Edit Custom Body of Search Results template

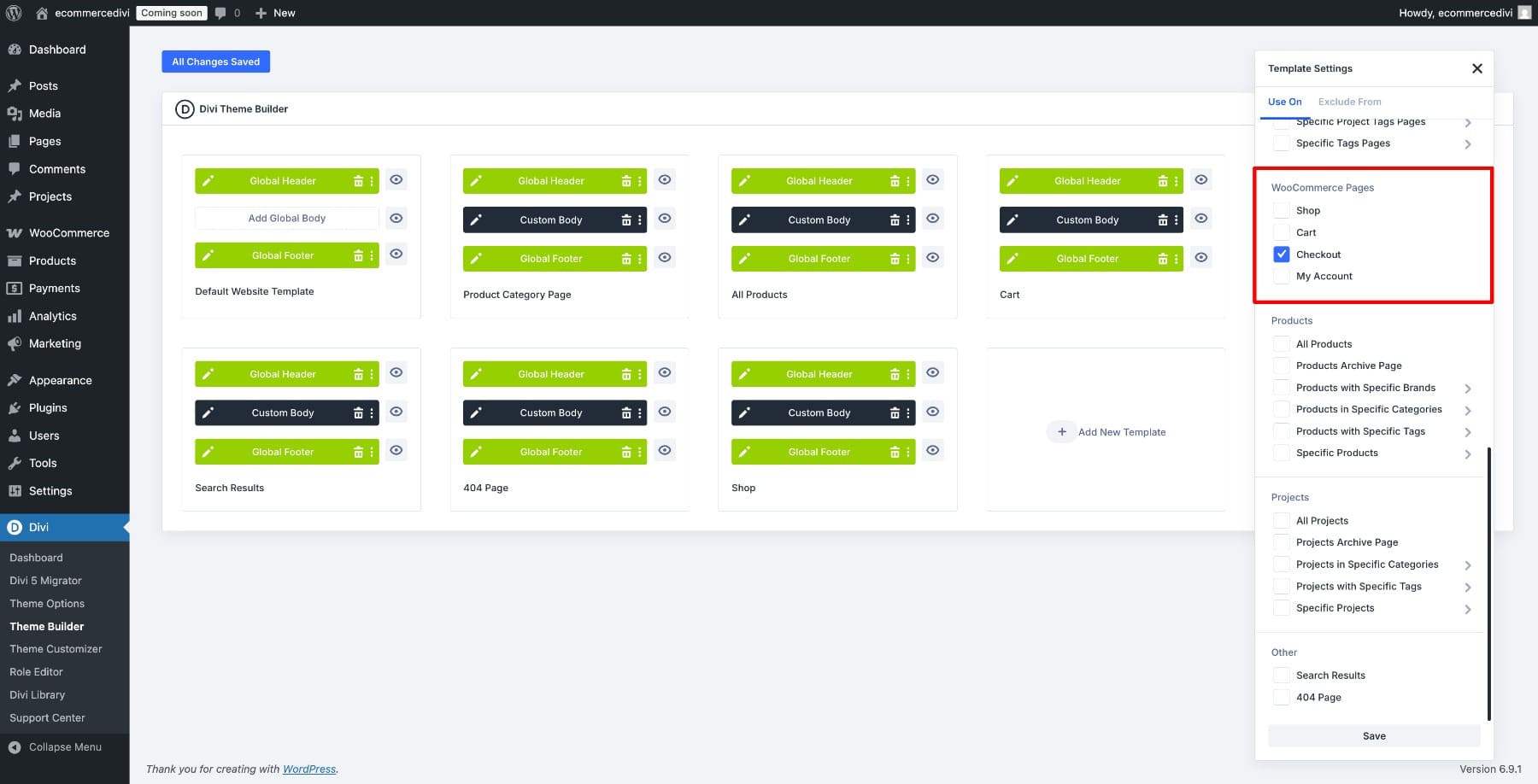(208, 413)
